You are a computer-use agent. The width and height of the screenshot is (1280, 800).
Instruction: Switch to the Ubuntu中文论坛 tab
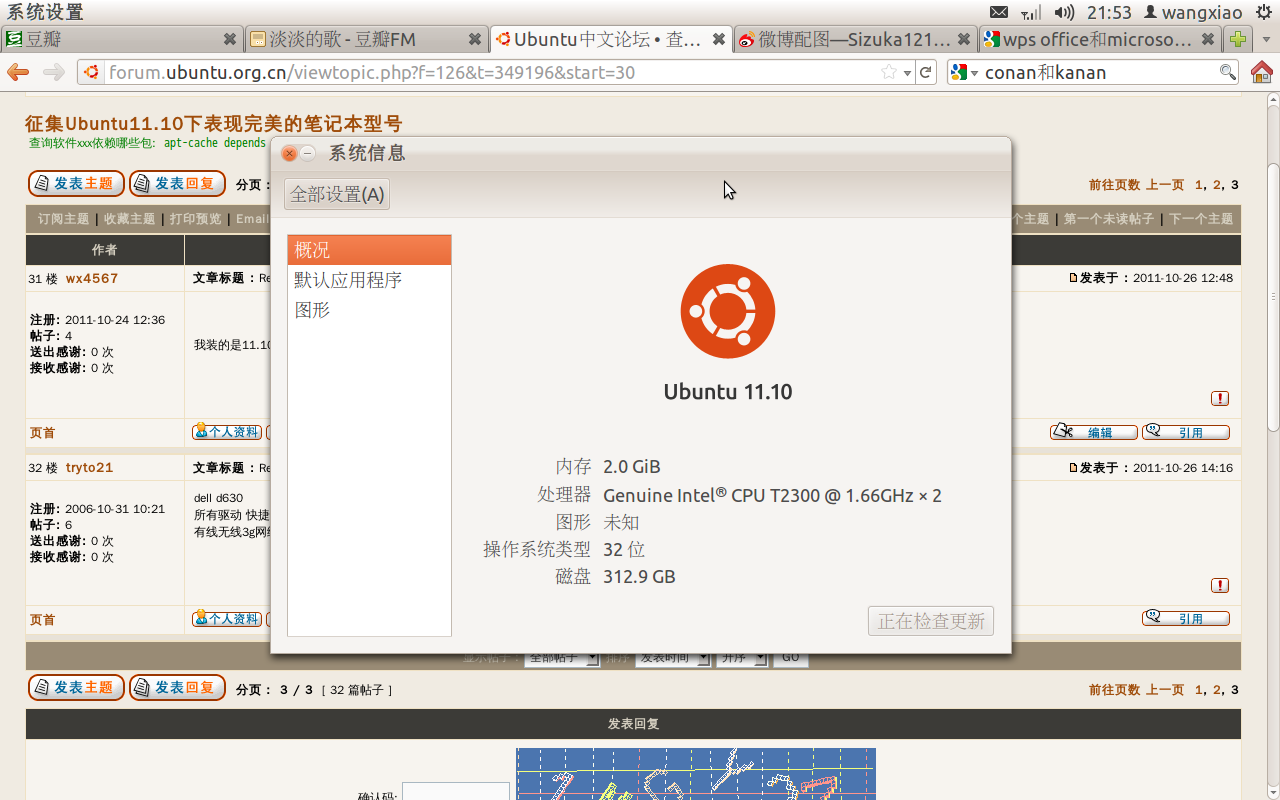click(610, 40)
